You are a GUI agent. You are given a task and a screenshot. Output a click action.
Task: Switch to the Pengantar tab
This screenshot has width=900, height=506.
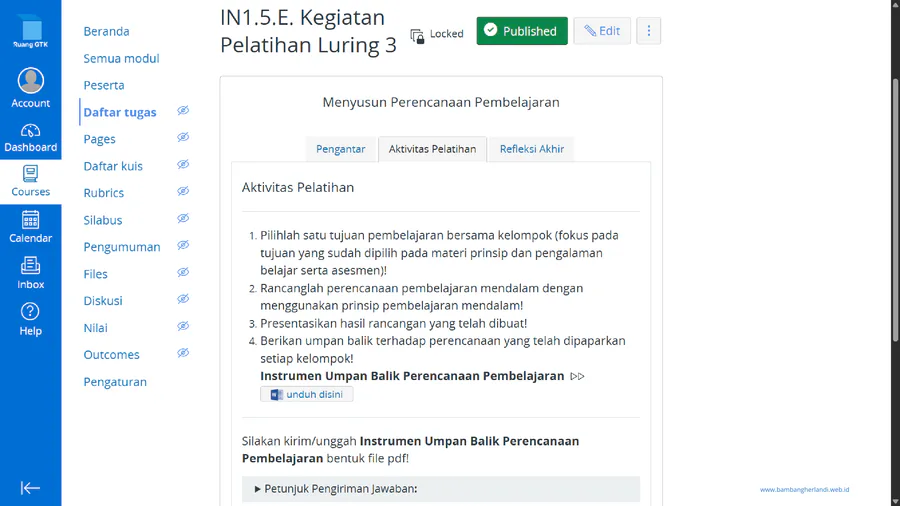point(340,149)
